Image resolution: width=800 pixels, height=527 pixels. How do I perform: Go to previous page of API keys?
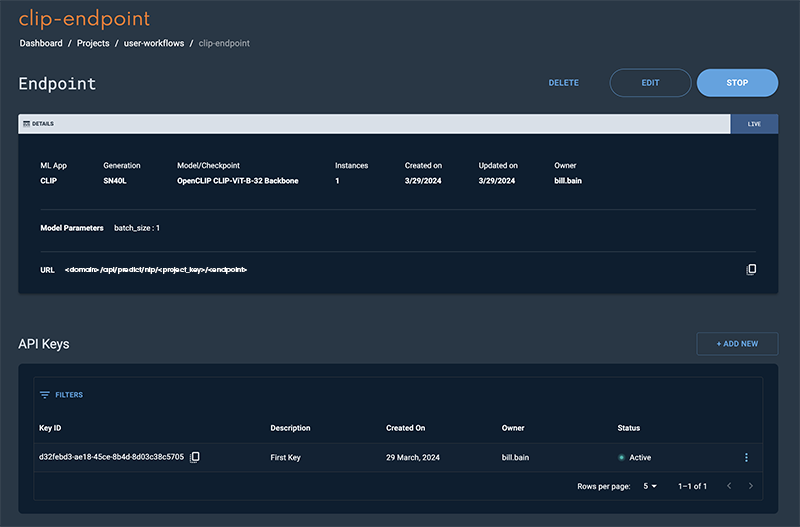(728, 486)
